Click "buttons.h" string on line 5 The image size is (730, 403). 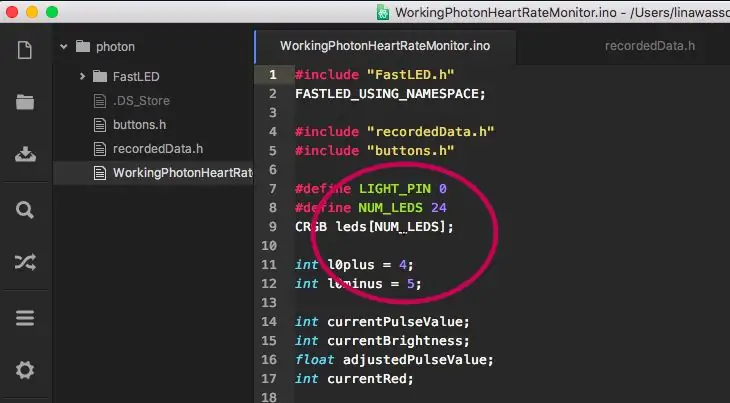(411, 151)
